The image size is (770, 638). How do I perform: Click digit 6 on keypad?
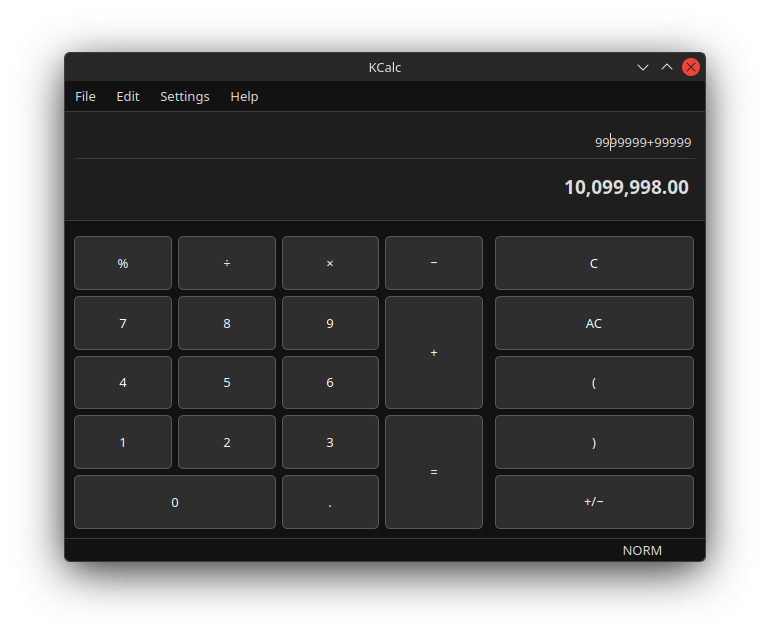[330, 383]
